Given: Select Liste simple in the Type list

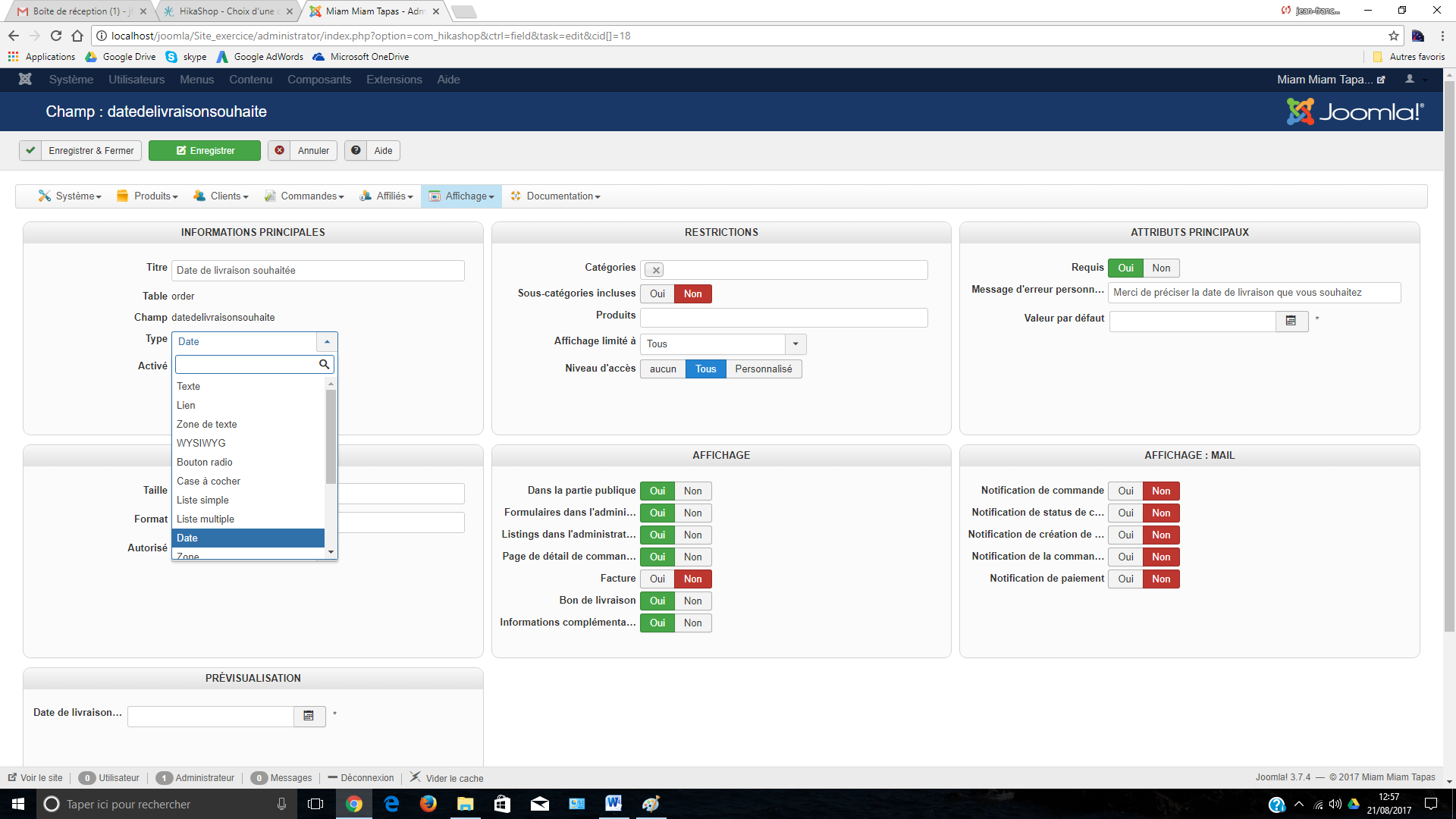Looking at the screenshot, I should pos(202,500).
